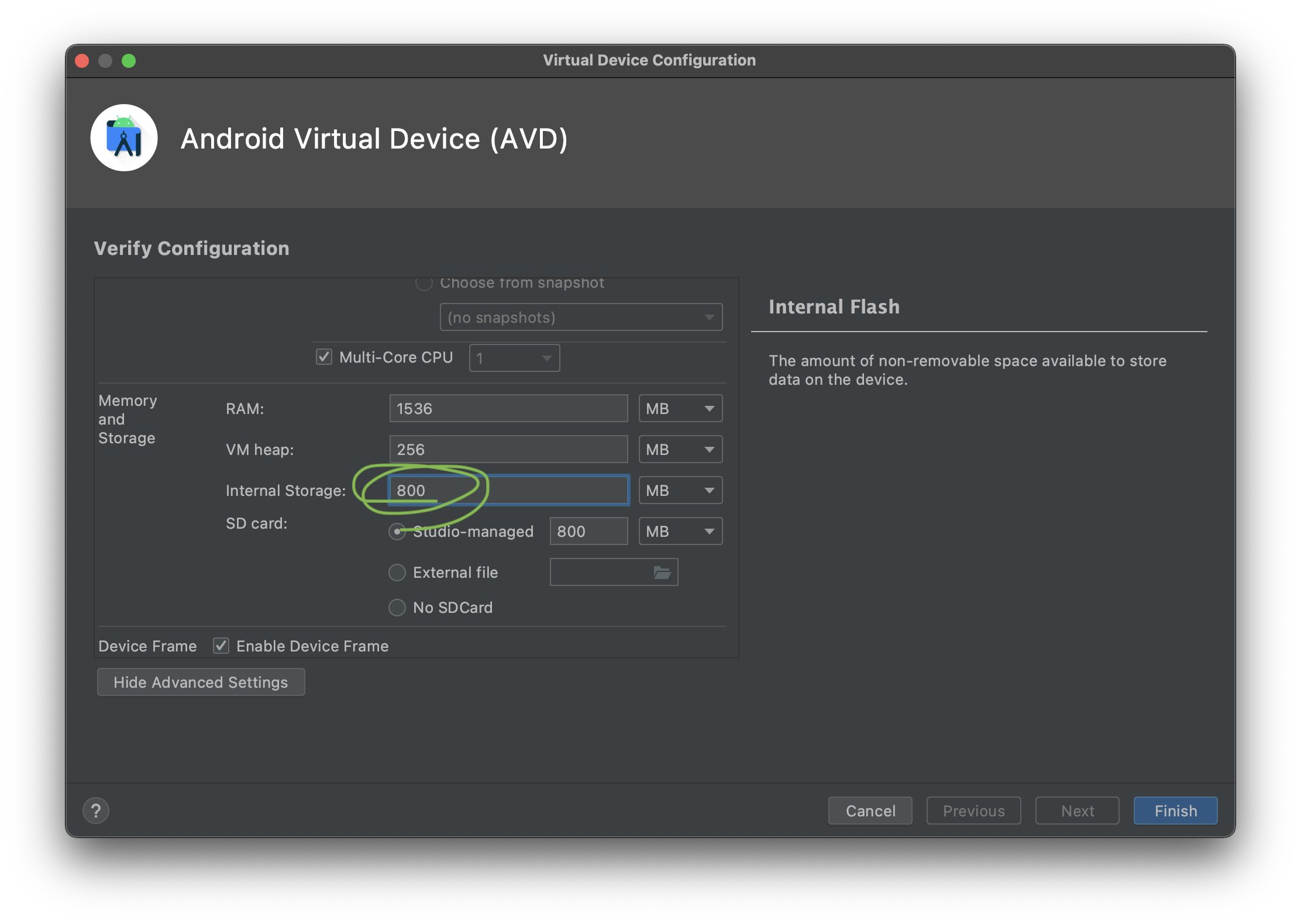Click the help question mark icon
This screenshot has width=1301, height=924.
click(96, 811)
